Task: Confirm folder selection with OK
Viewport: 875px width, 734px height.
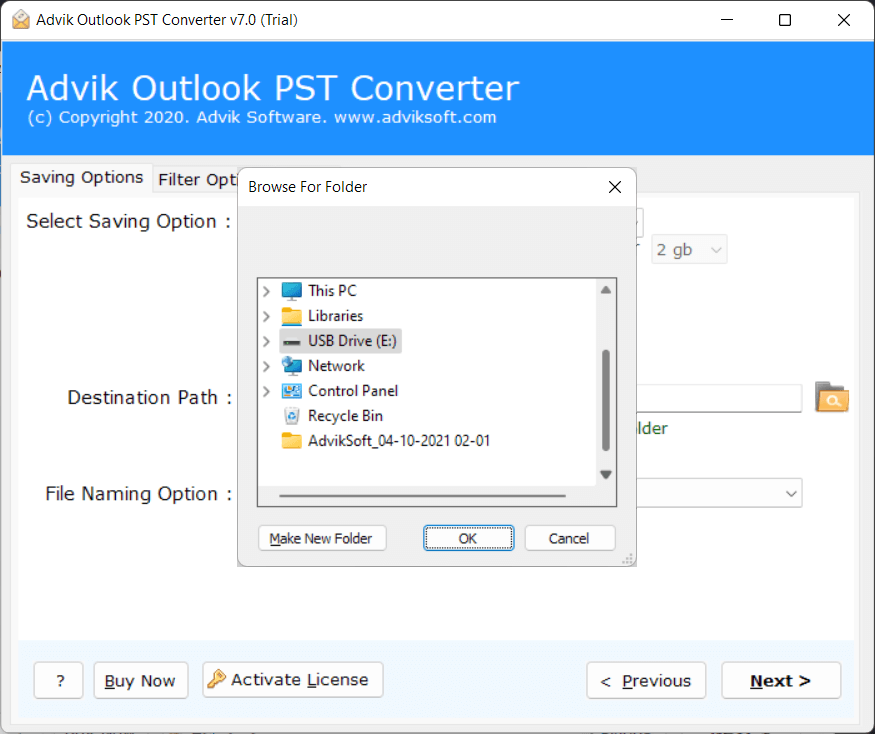Action: coord(468,538)
